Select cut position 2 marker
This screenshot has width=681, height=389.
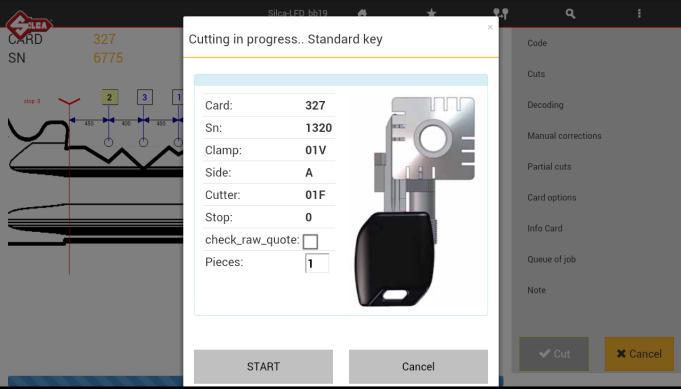coord(109,97)
